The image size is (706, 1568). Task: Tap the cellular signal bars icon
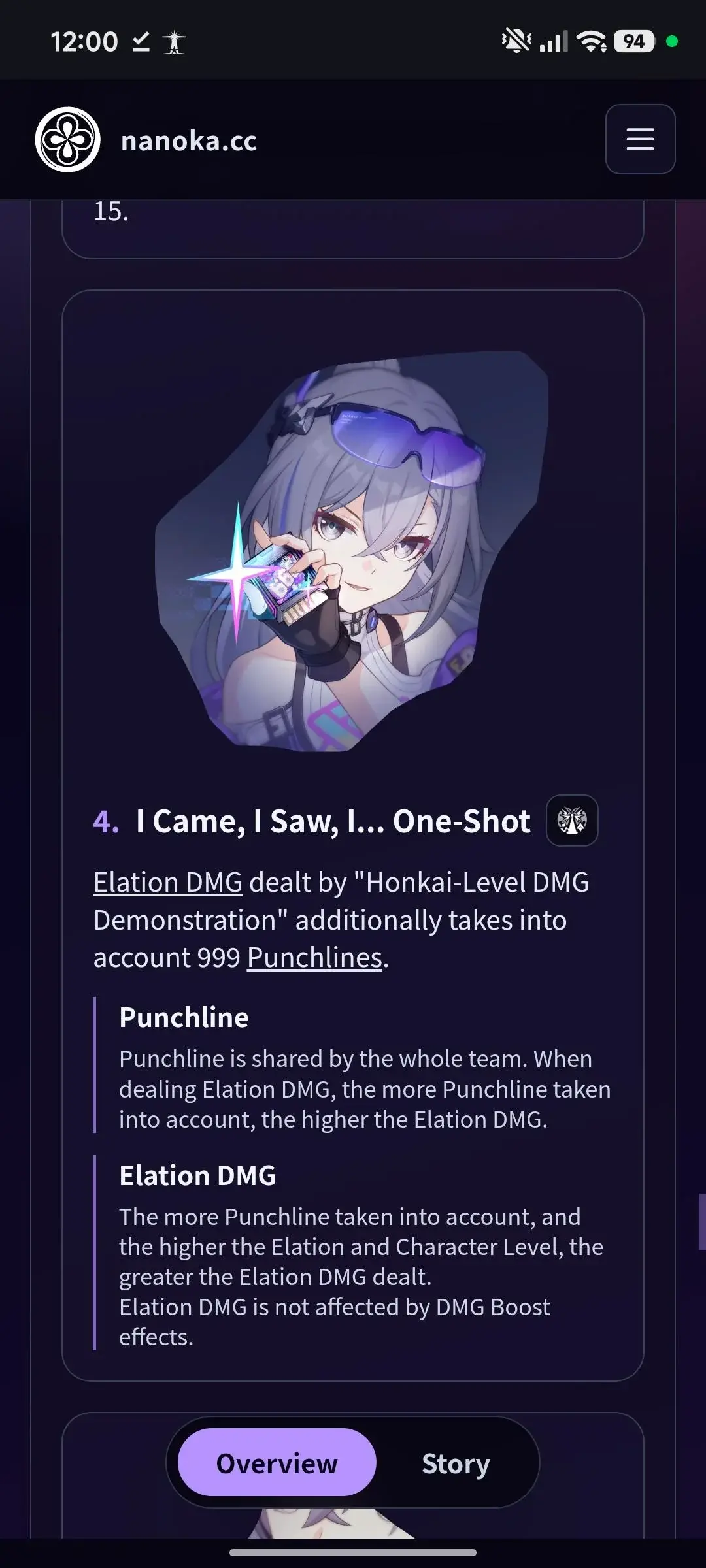[554, 42]
